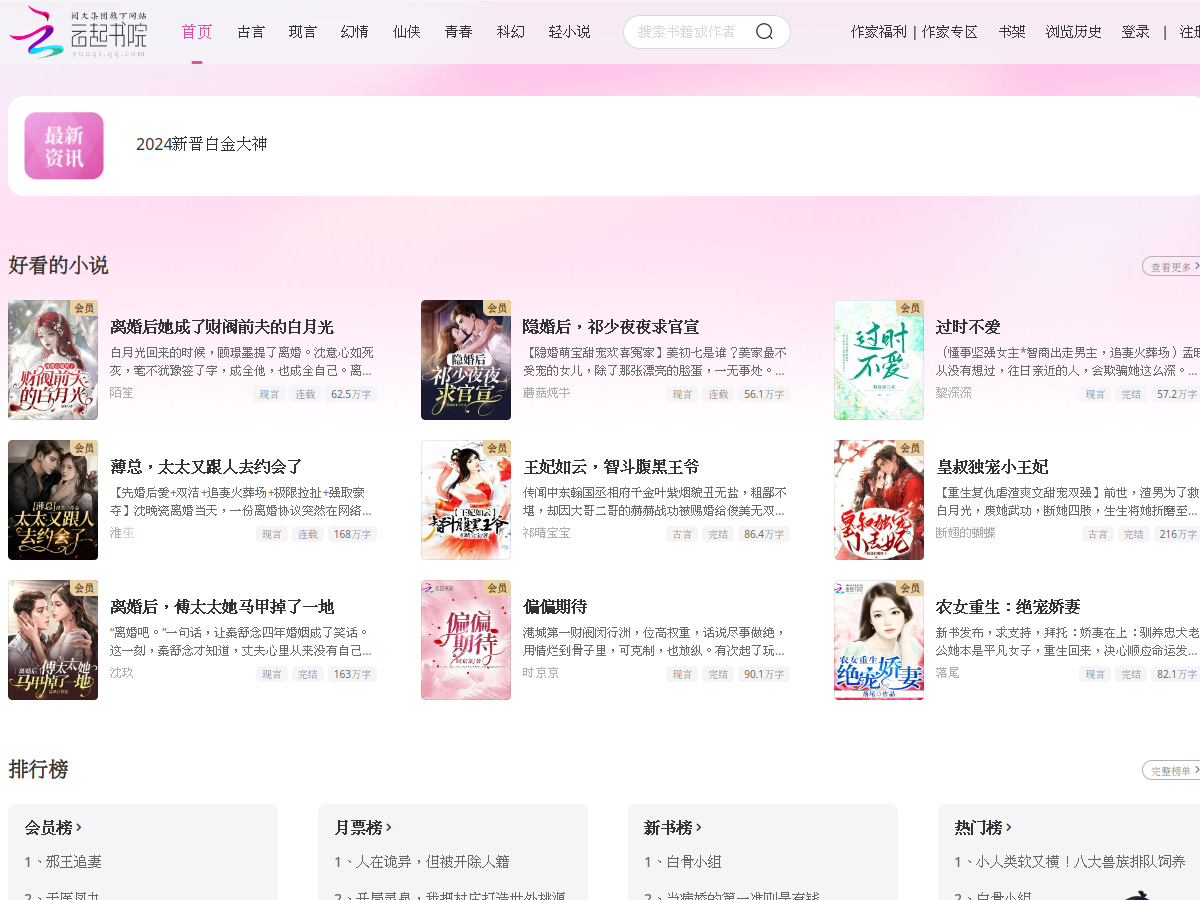This screenshot has width=1200, height=900.
Task: Open 白骨小组 in 新书榜
Action: (683, 861)
